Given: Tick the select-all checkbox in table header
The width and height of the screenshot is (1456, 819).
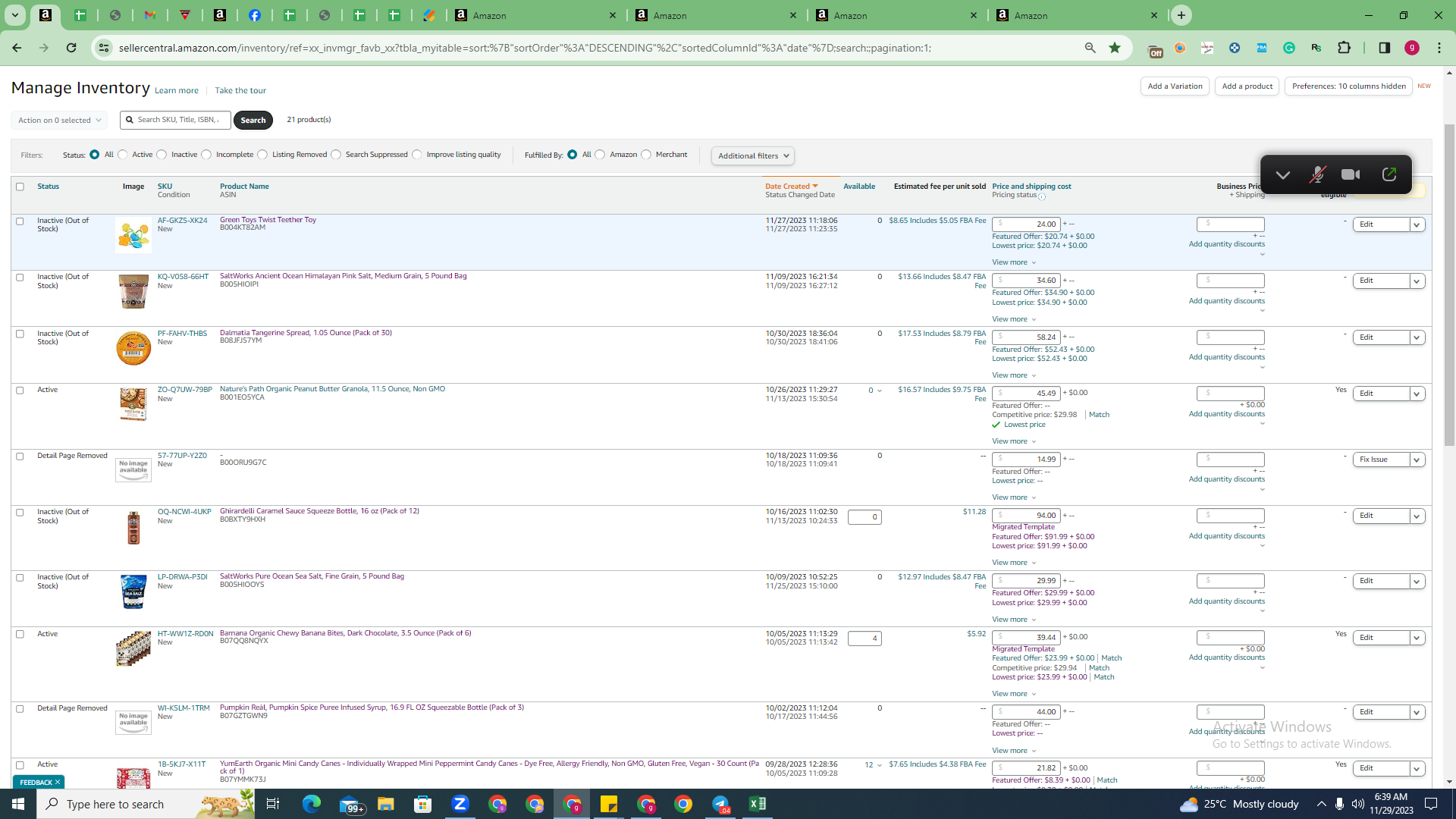Looking at the screenshot, I should (x=20, y=187).
